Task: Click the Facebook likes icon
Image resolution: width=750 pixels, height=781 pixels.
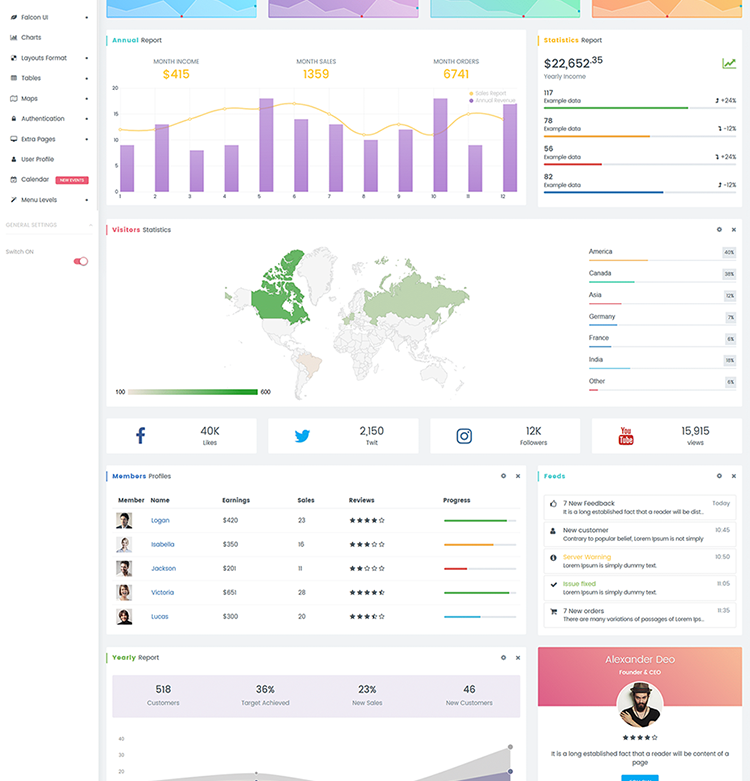Action: click(x=140, y=435)
